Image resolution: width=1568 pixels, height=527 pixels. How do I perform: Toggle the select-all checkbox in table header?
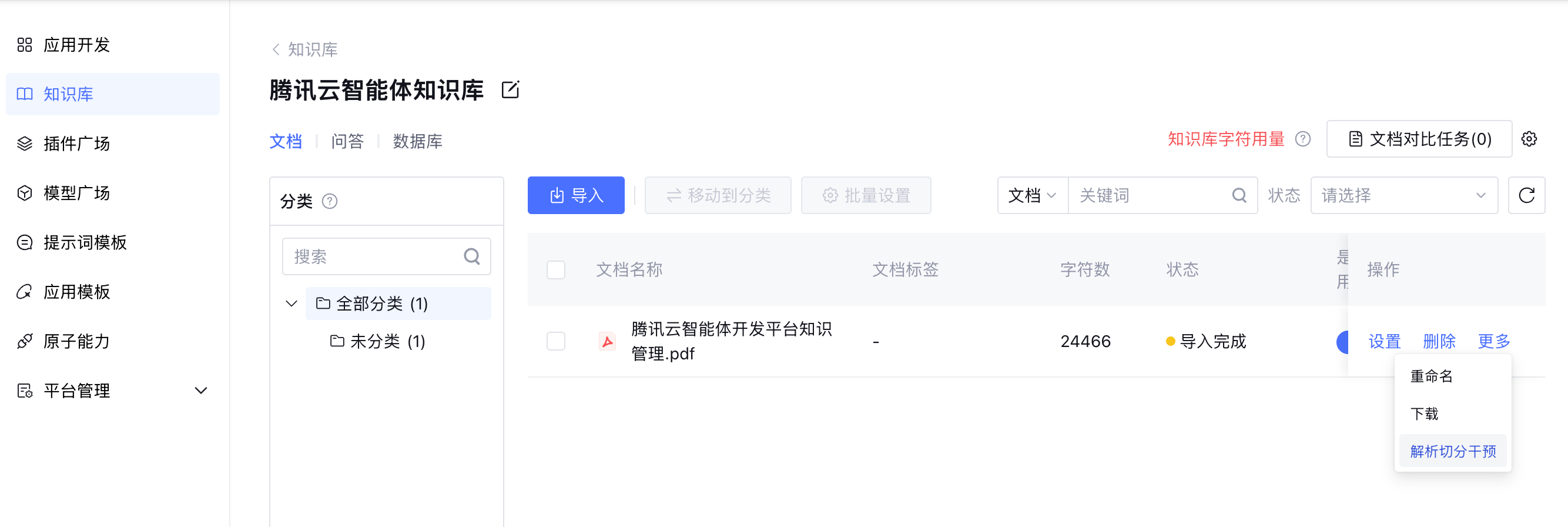(x=556, y=269)
